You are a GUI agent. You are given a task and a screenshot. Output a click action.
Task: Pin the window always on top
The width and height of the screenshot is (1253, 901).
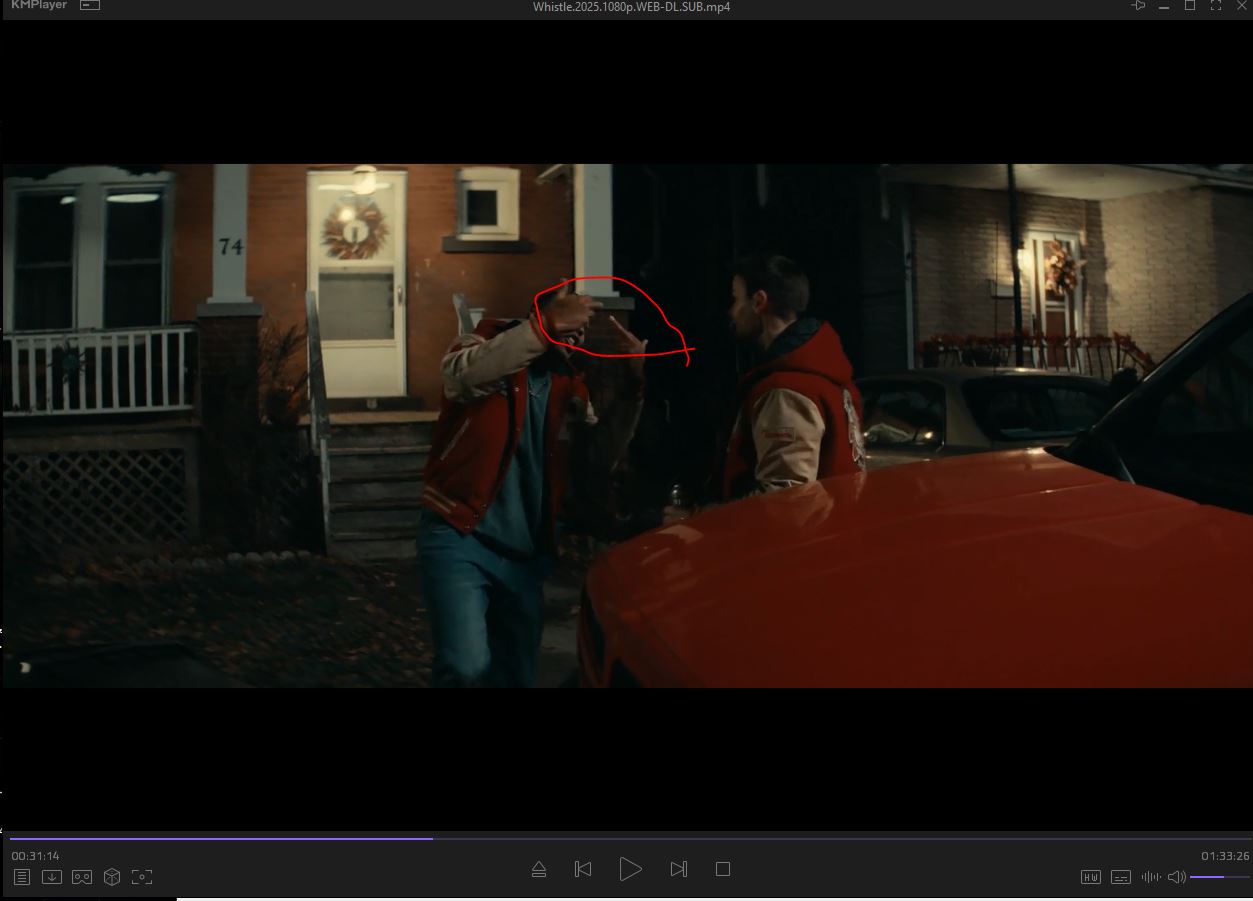[1138, 6]
